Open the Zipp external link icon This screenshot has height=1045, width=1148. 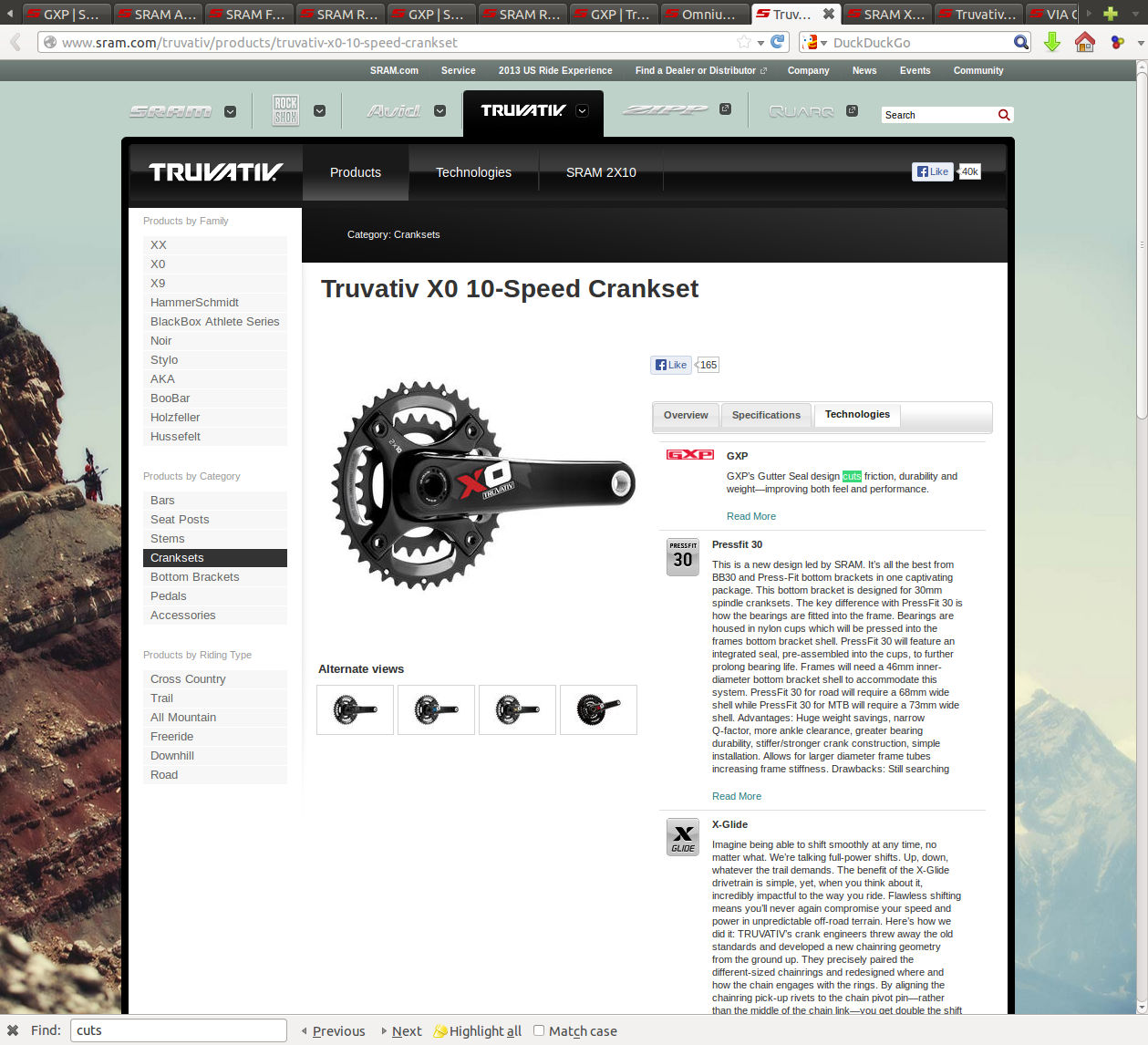(725, 109)
